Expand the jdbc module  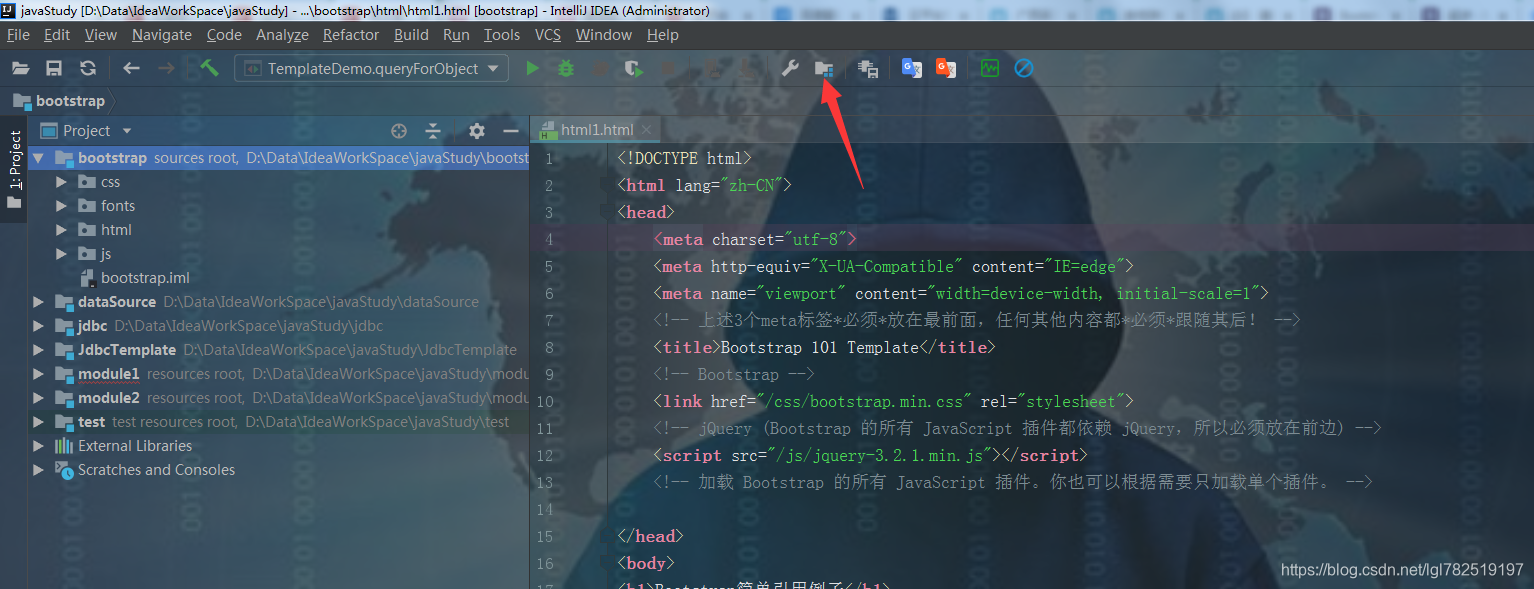tap(38, 326)
